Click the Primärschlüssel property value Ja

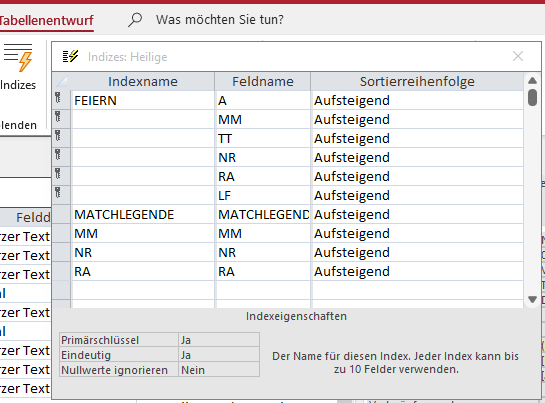(x=219, y=340)
